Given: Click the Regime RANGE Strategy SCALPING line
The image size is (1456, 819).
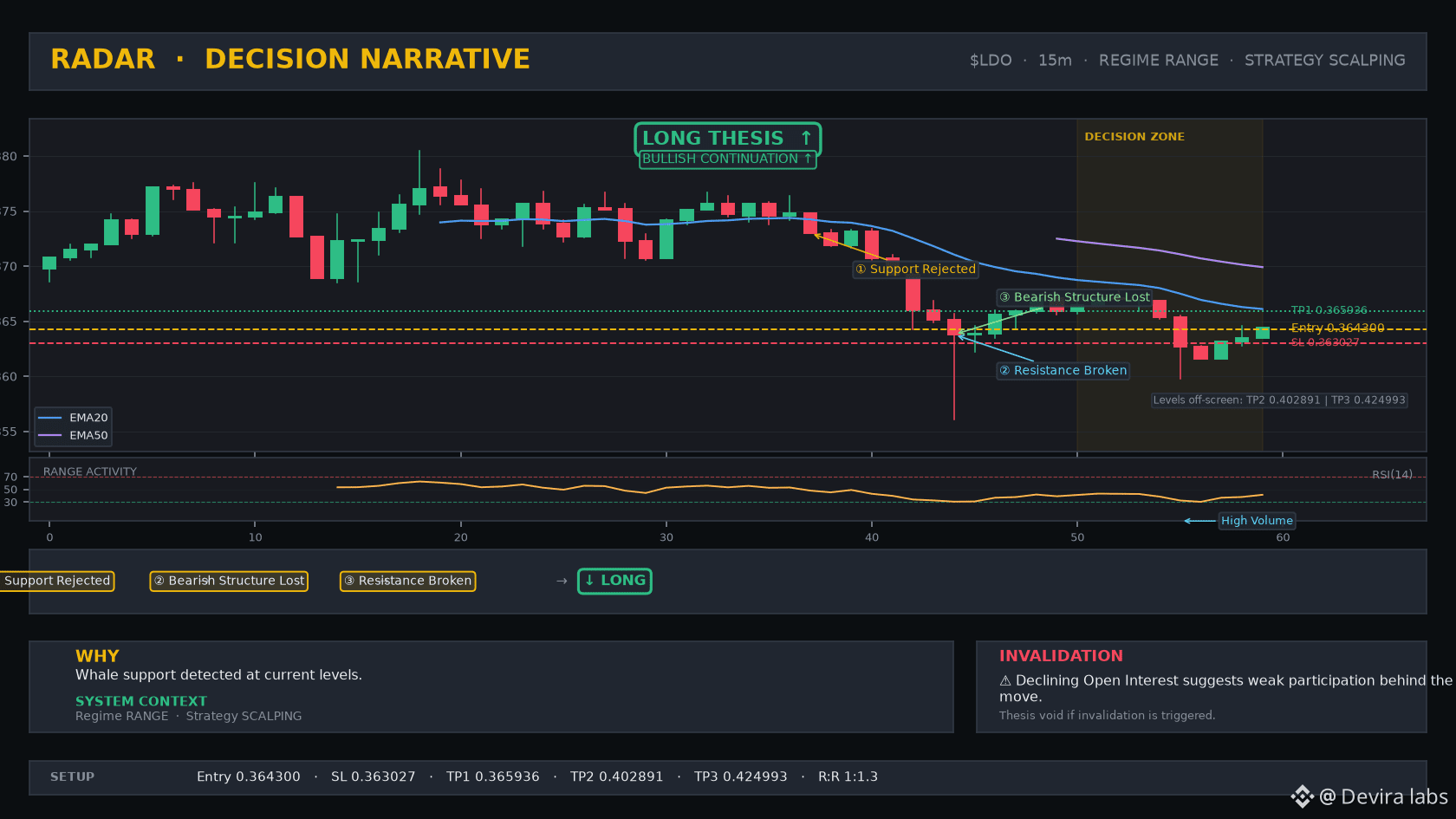Looking at the screenshot, I should [x=189, y=716].
